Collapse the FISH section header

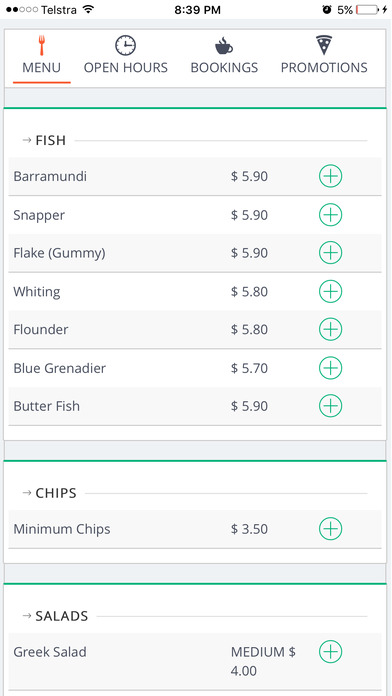pyautogui.click(x=44, y=140)
